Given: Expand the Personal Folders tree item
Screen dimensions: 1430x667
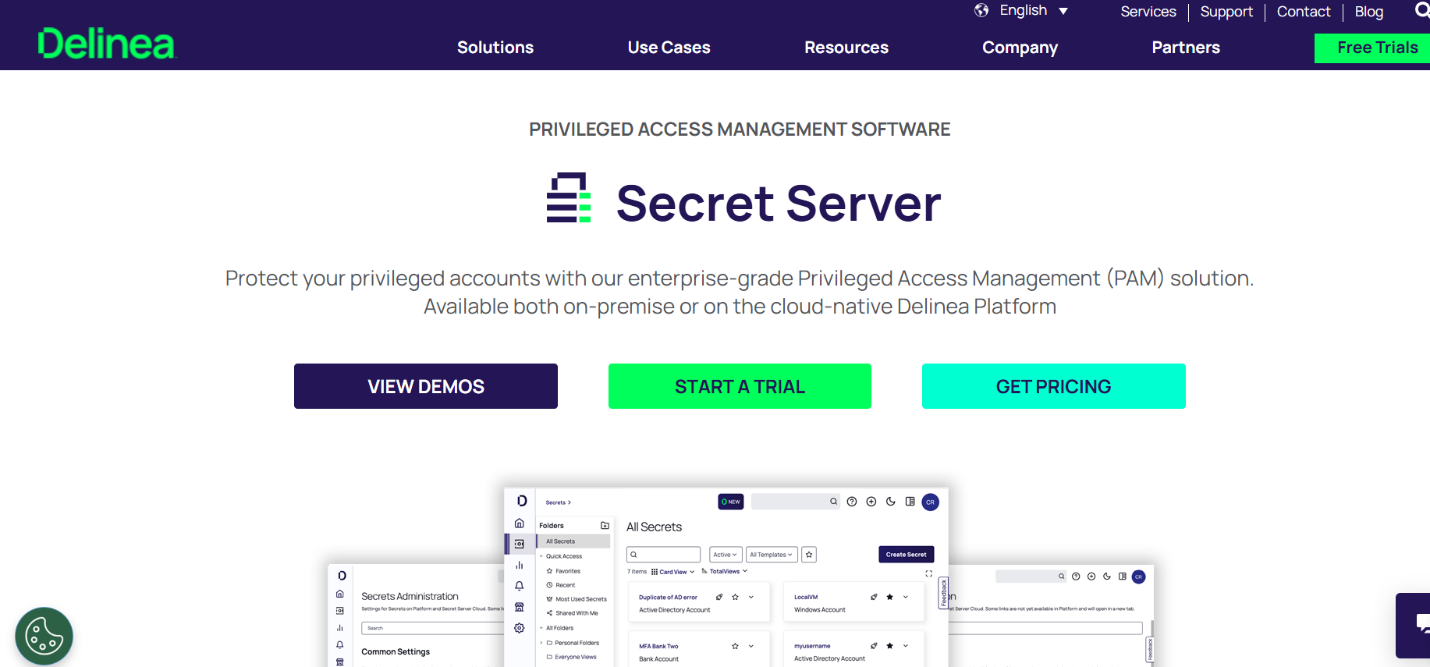Looking at the screenshot, I should pyautogui.click(x=541, y=643).
